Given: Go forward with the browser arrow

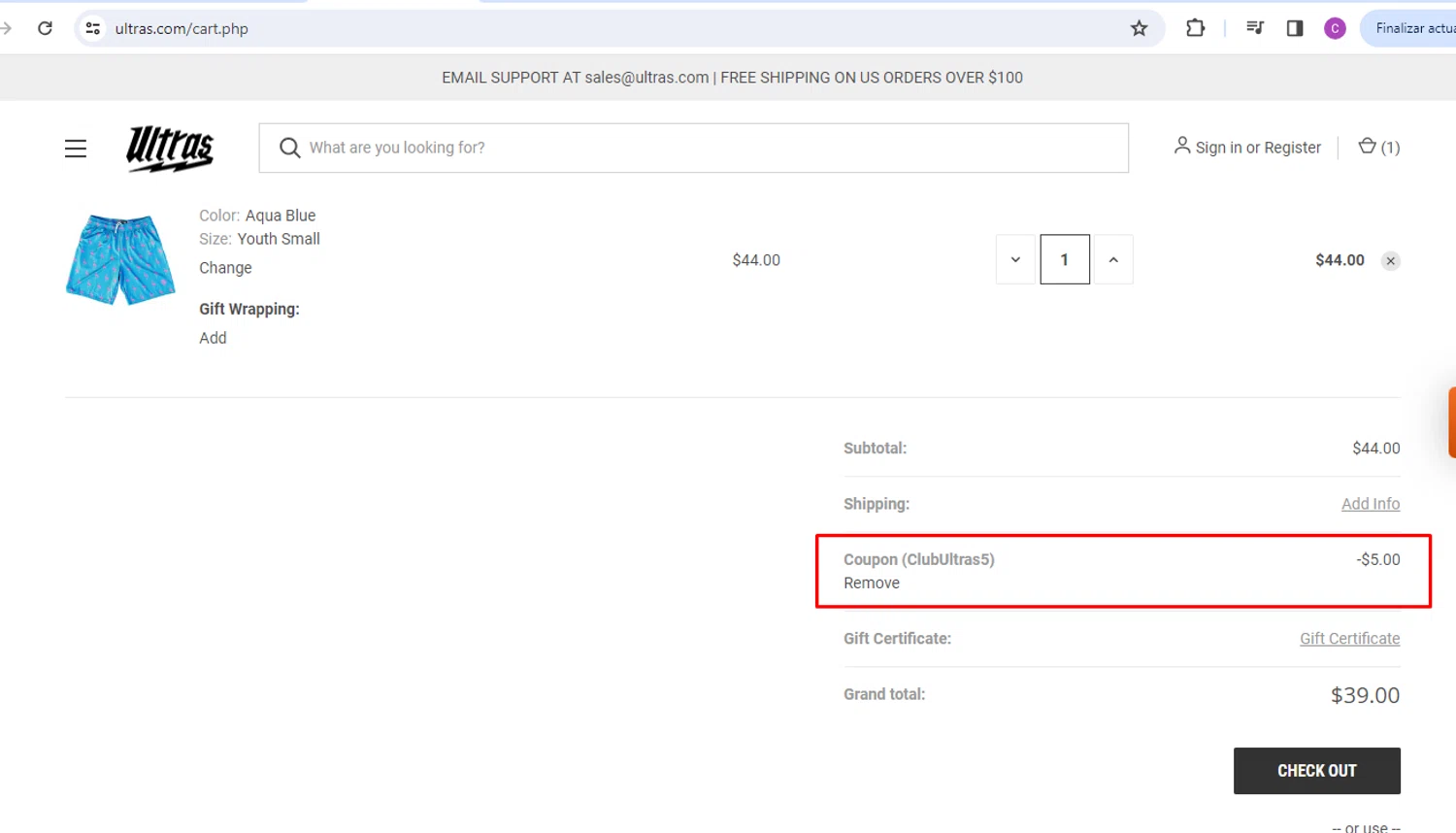Looking at the screenshot, I should pos(6,28).
